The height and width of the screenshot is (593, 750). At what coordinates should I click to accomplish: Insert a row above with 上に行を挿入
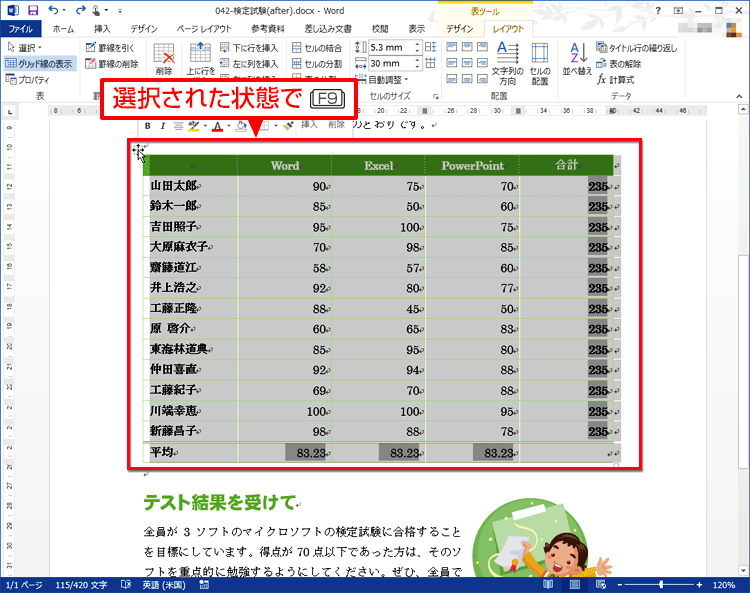[200, 59]
